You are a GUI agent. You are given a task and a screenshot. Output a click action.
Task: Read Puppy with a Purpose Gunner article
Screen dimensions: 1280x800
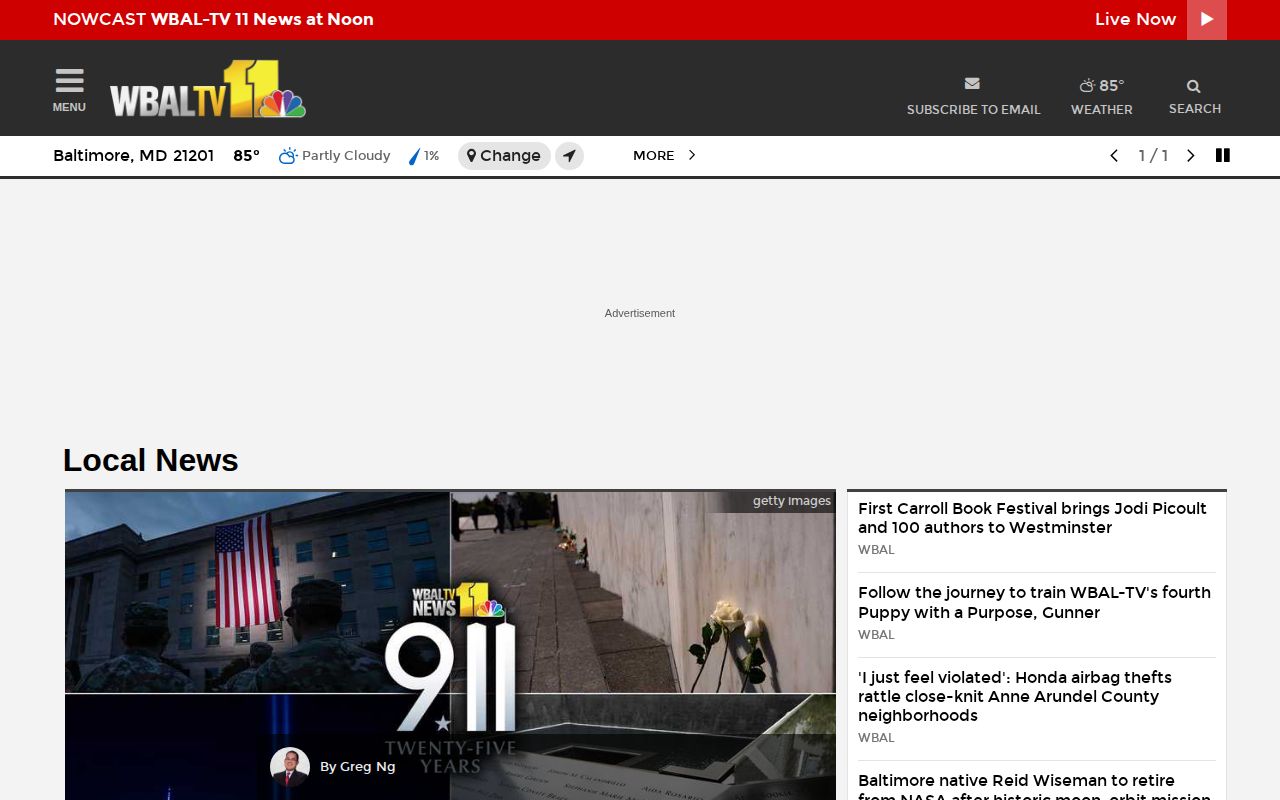(x=1034, y=602)
